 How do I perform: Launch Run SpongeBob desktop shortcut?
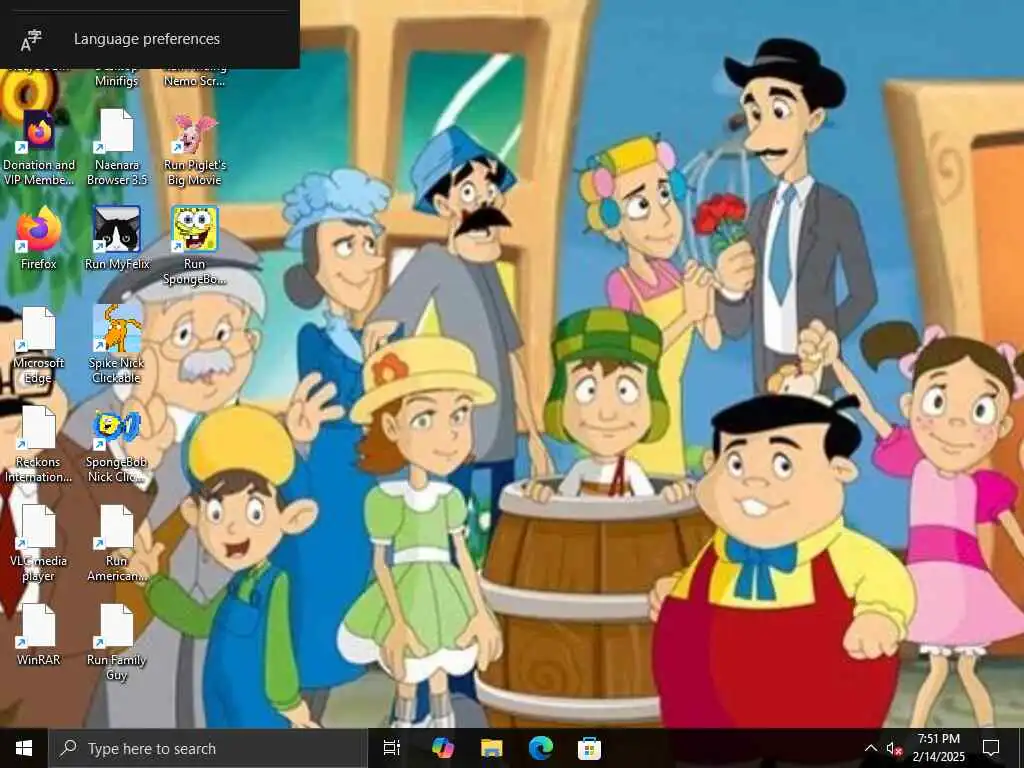pyautogui.click(x=195, y=246)
